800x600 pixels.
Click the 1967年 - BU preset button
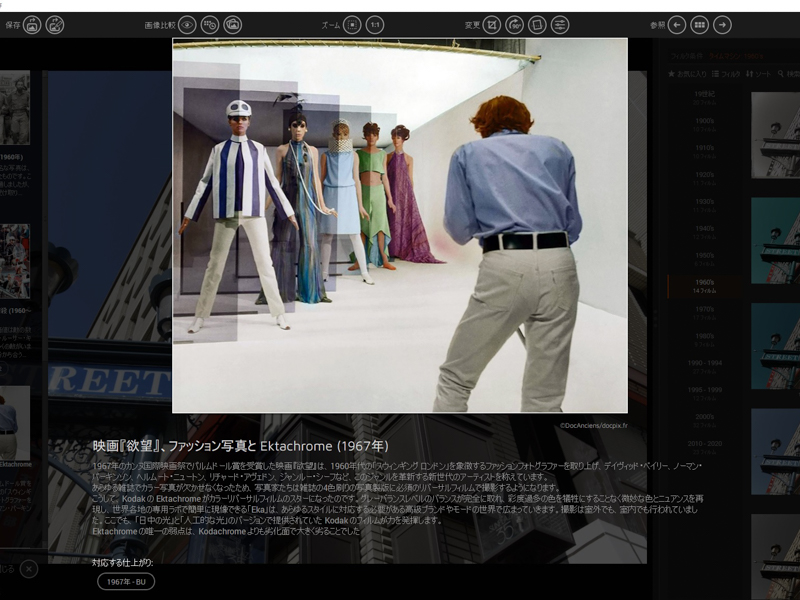126,582
